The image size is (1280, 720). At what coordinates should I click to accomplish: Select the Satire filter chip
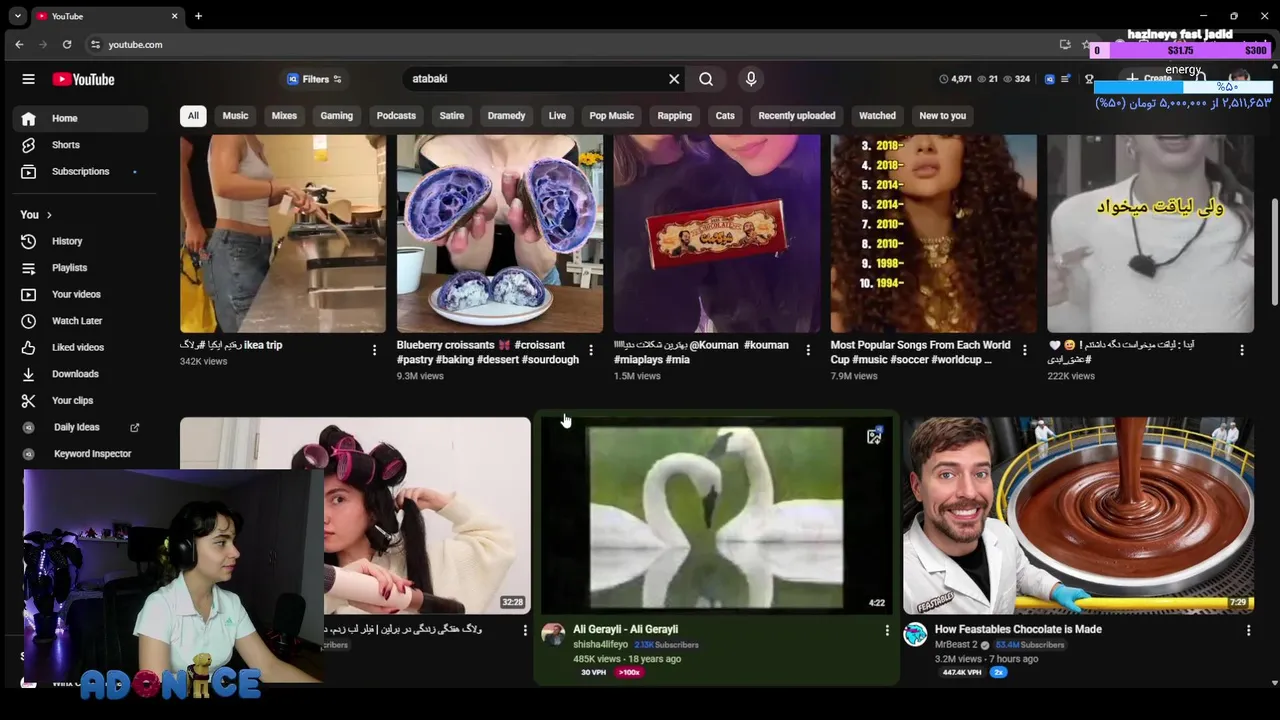click(x=452, y=116)
